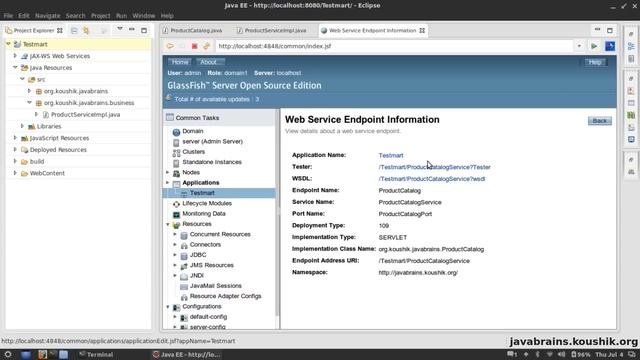The image size is (640, 360).
Task: Open the URL history dropdown
Action: tap(579, 46)
